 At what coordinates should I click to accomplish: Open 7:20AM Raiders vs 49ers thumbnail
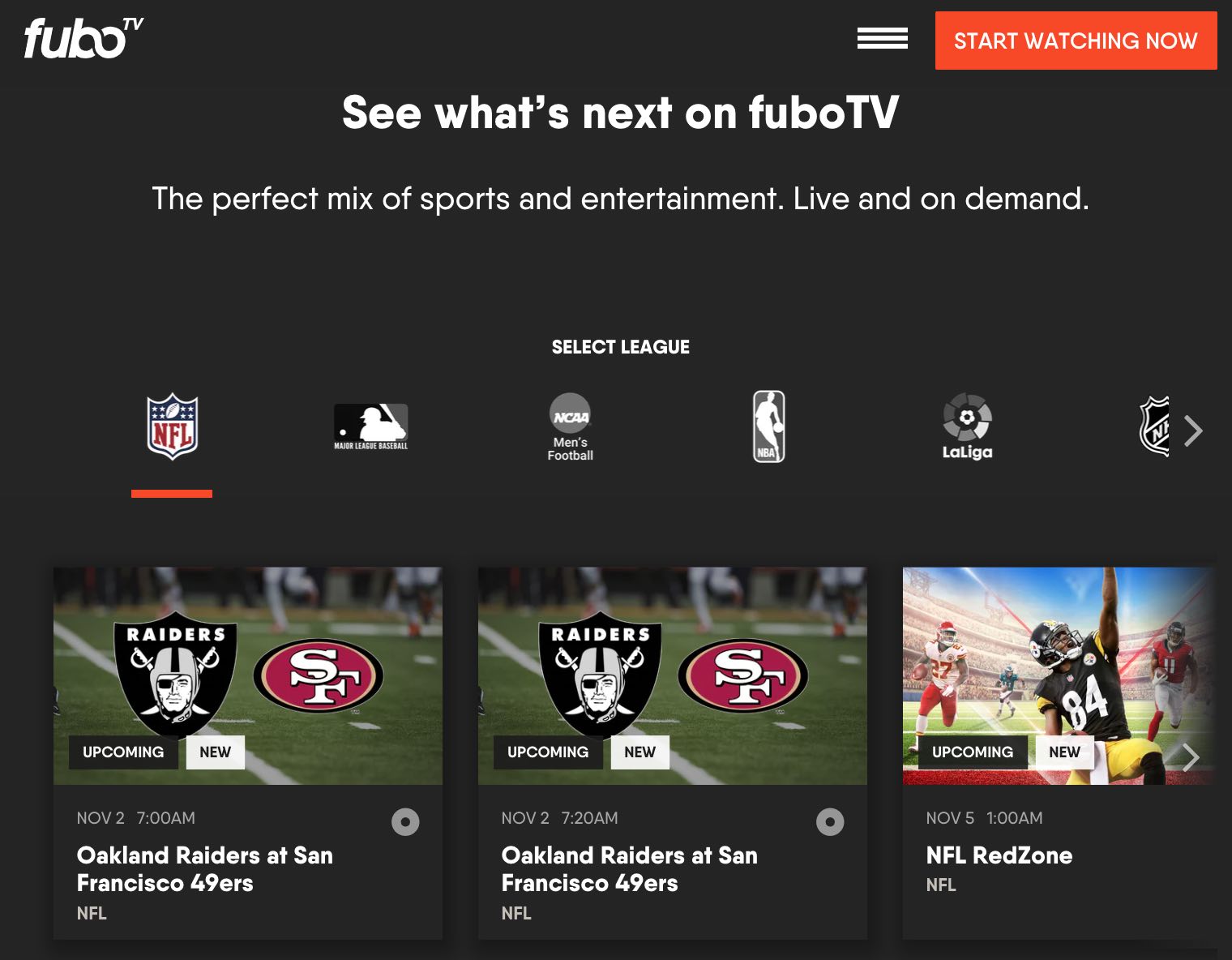point(673,675)
